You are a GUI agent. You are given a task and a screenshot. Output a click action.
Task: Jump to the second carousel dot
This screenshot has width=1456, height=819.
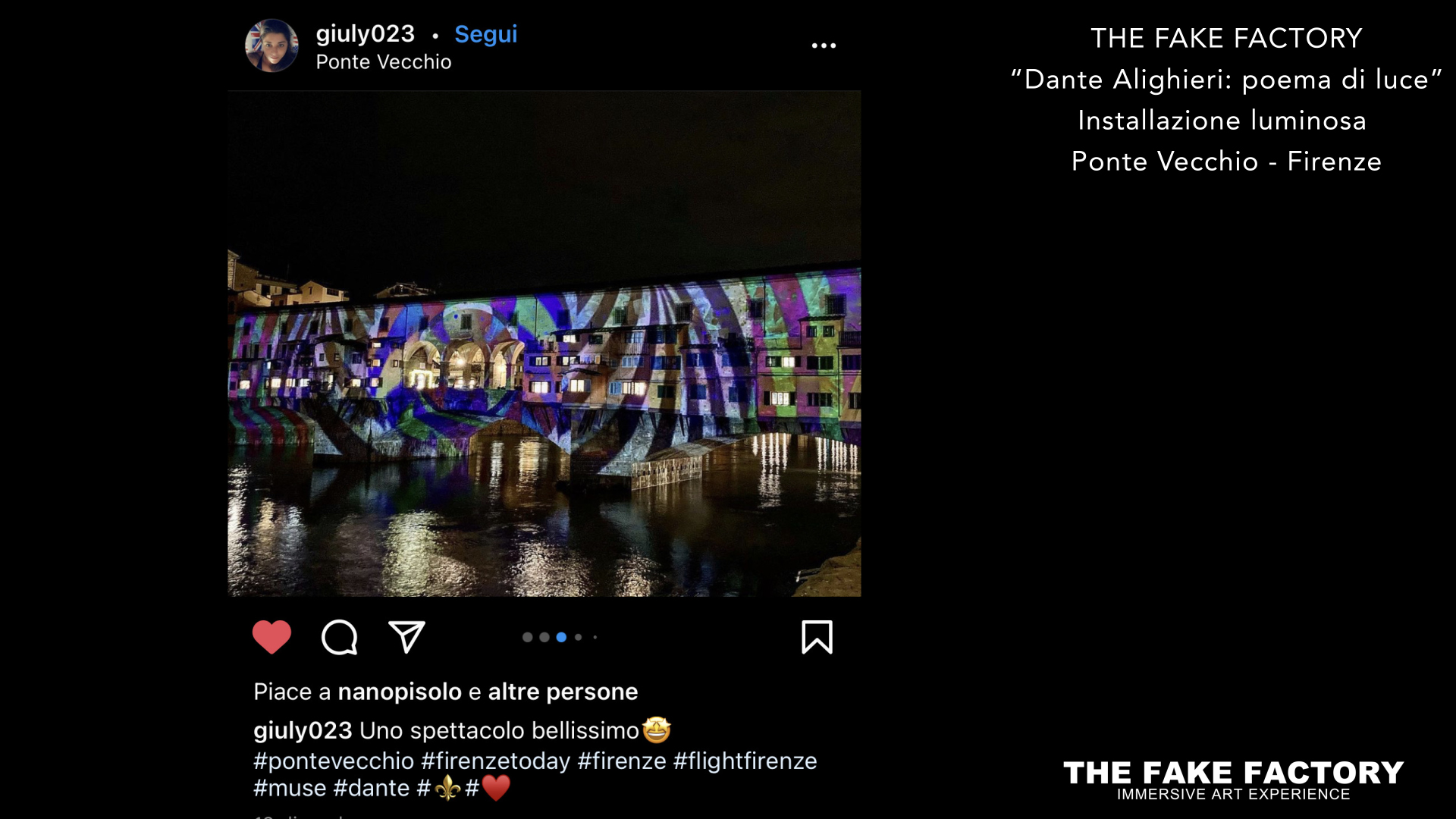[x=544, y=637]
